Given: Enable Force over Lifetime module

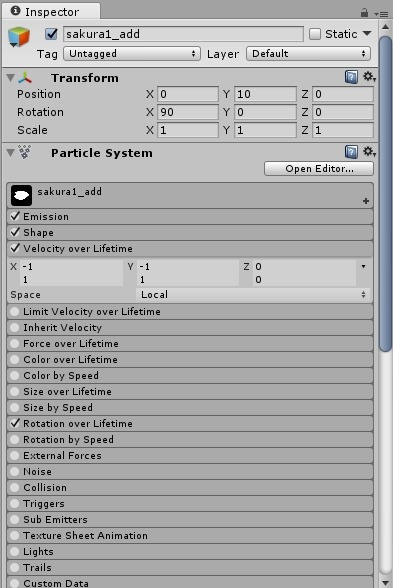Looking at the screenshot, I should 15,344.
